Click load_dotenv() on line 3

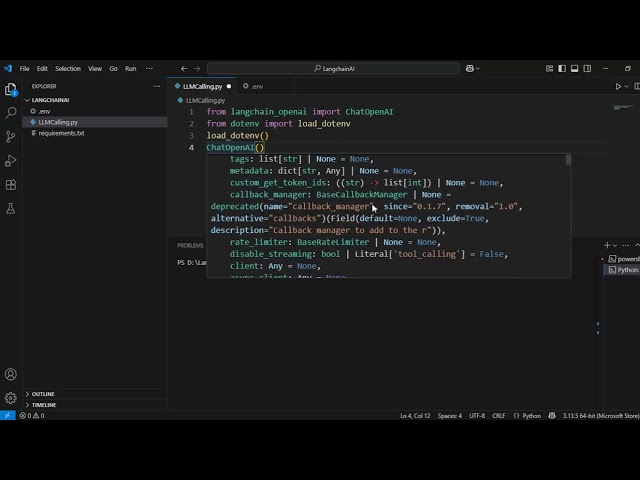pyautogui.click(x=238, y=136)
